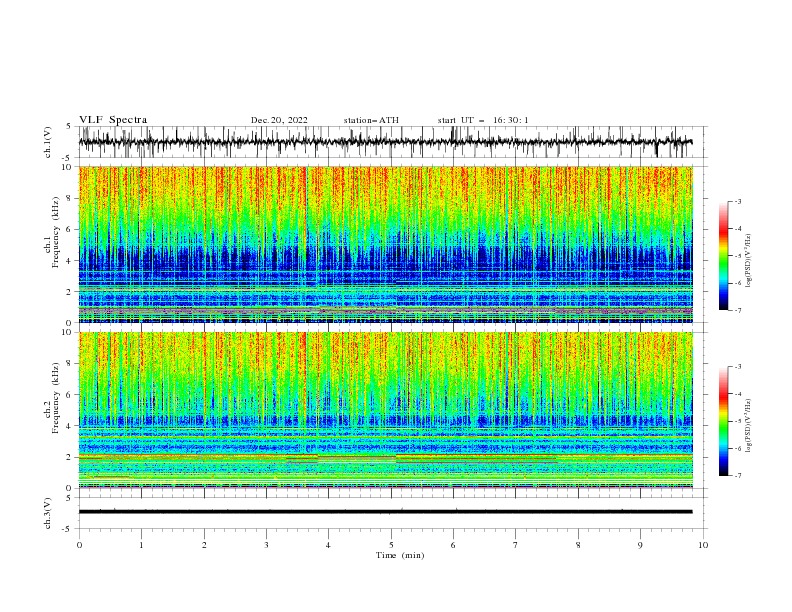The width and height of the screenshot is (792, 612).
Task: Click the ch.1 spectrogram color bar
Action: tap(724, 256)
